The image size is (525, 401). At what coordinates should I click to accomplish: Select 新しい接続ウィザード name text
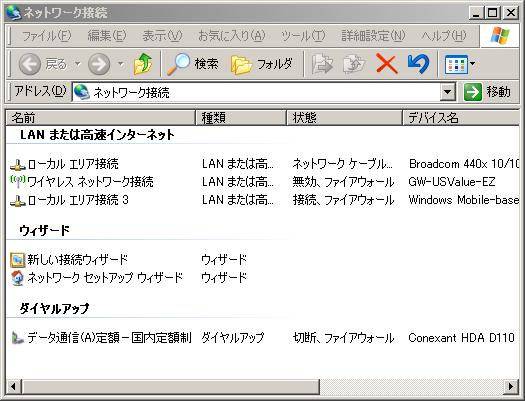click(x=78, y=260)
